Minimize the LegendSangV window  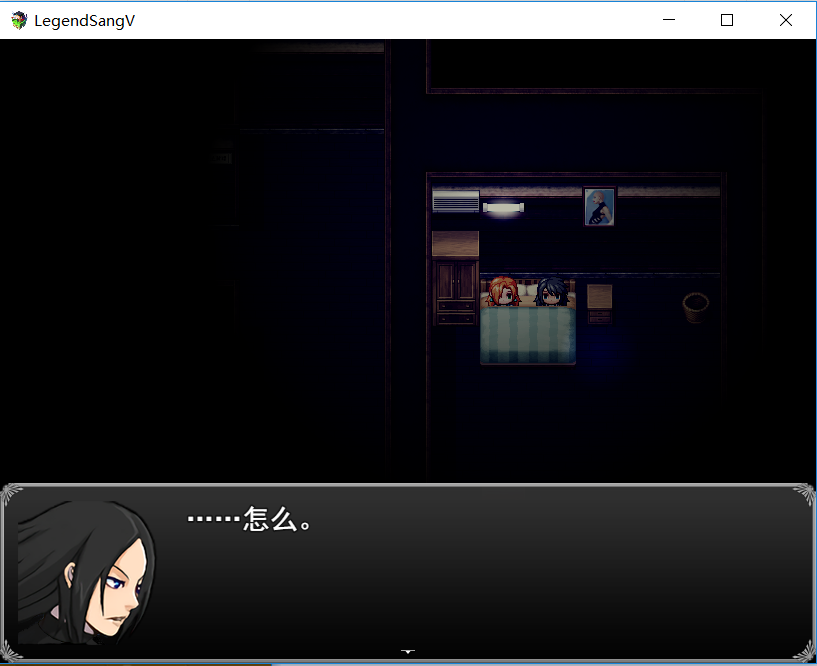[669, 20]
